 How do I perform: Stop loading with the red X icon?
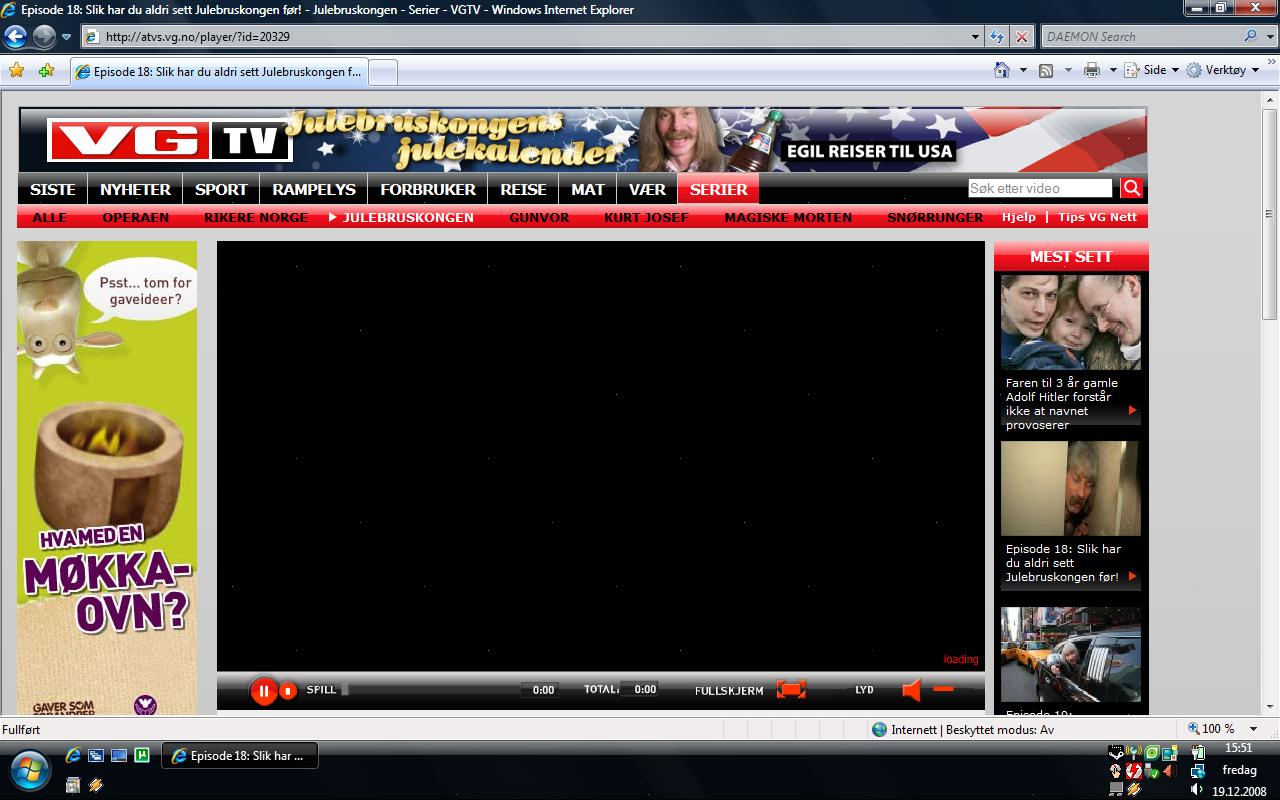(x=1021, y=37)
